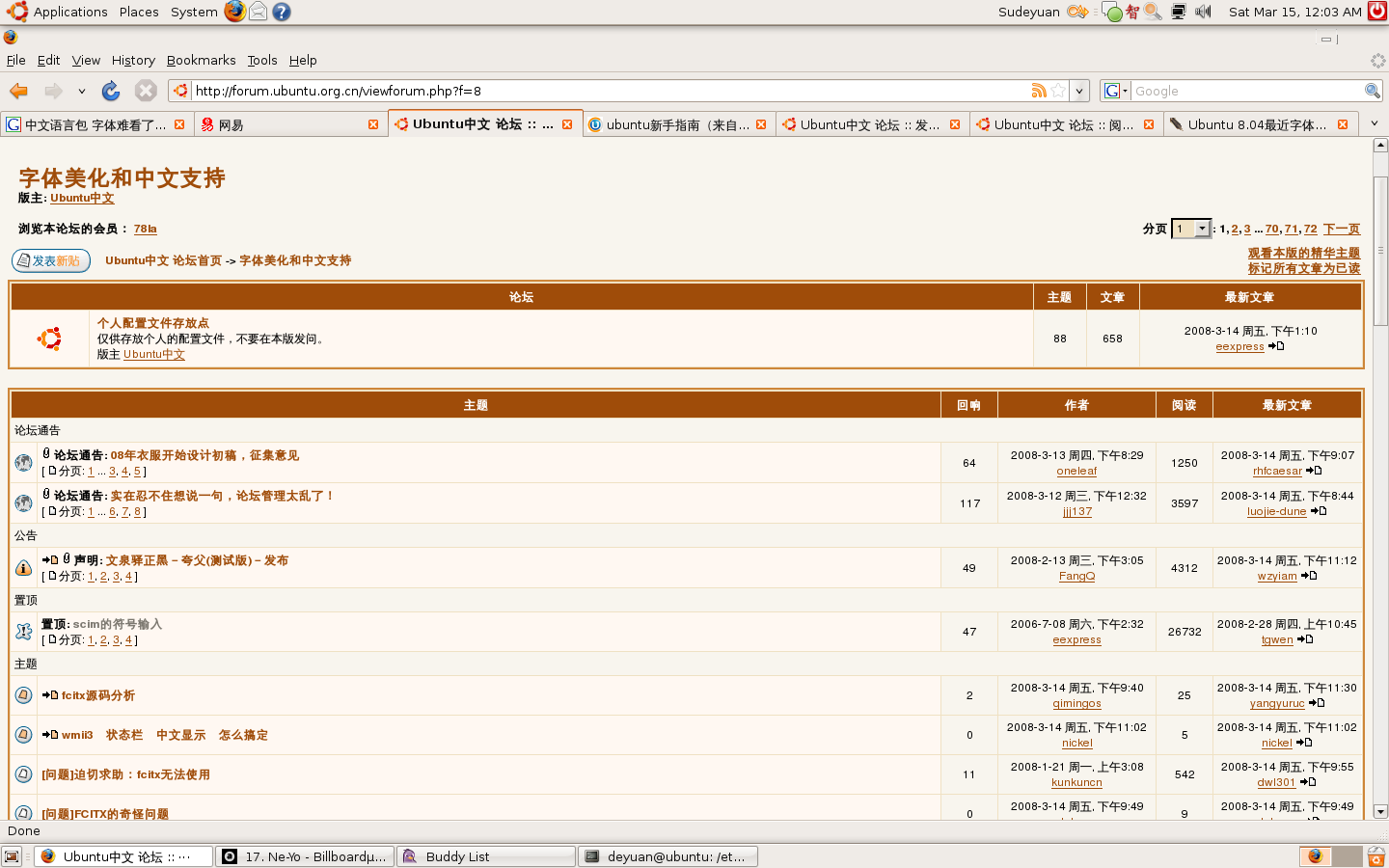This screenshot has height=868, width=1389.
Task: Open the 个人配置文件存放点 subforum link
Action: pos(152,323)
